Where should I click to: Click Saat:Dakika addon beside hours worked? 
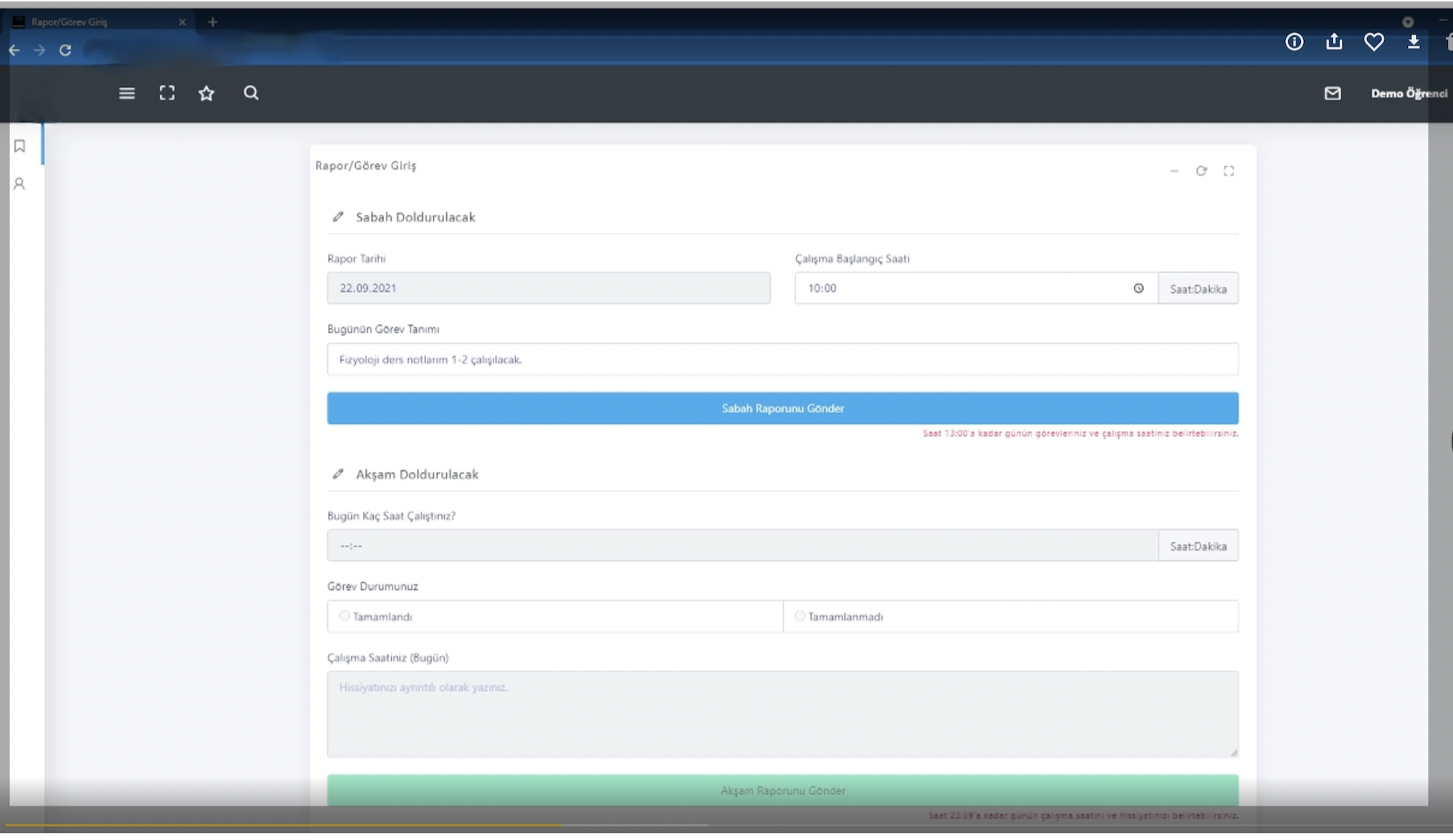(x=1198, y=546)
